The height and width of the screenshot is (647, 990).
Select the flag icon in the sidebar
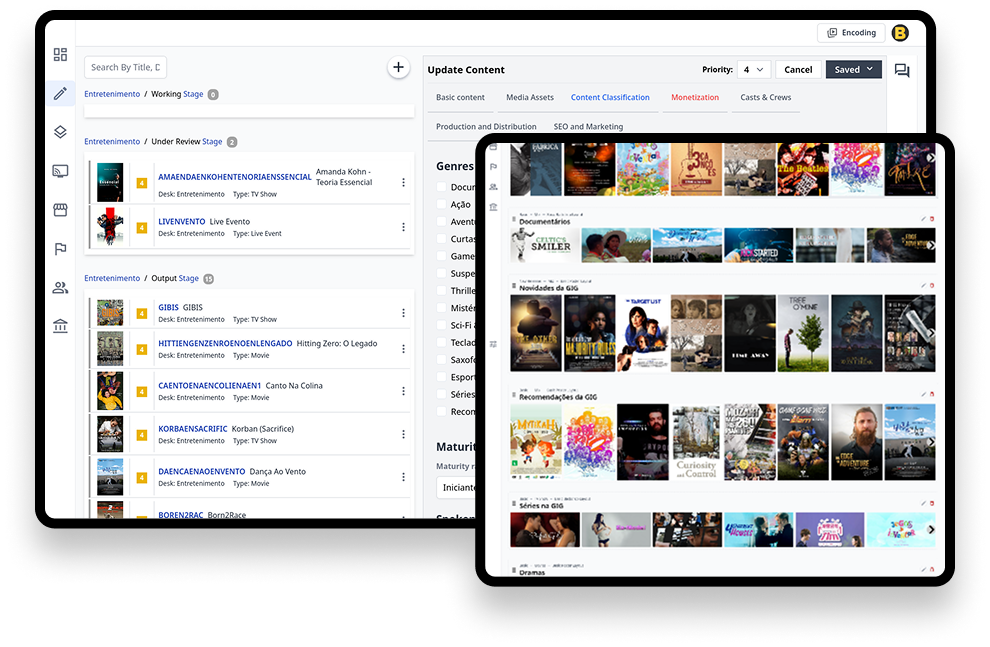[x=60, y=248]
